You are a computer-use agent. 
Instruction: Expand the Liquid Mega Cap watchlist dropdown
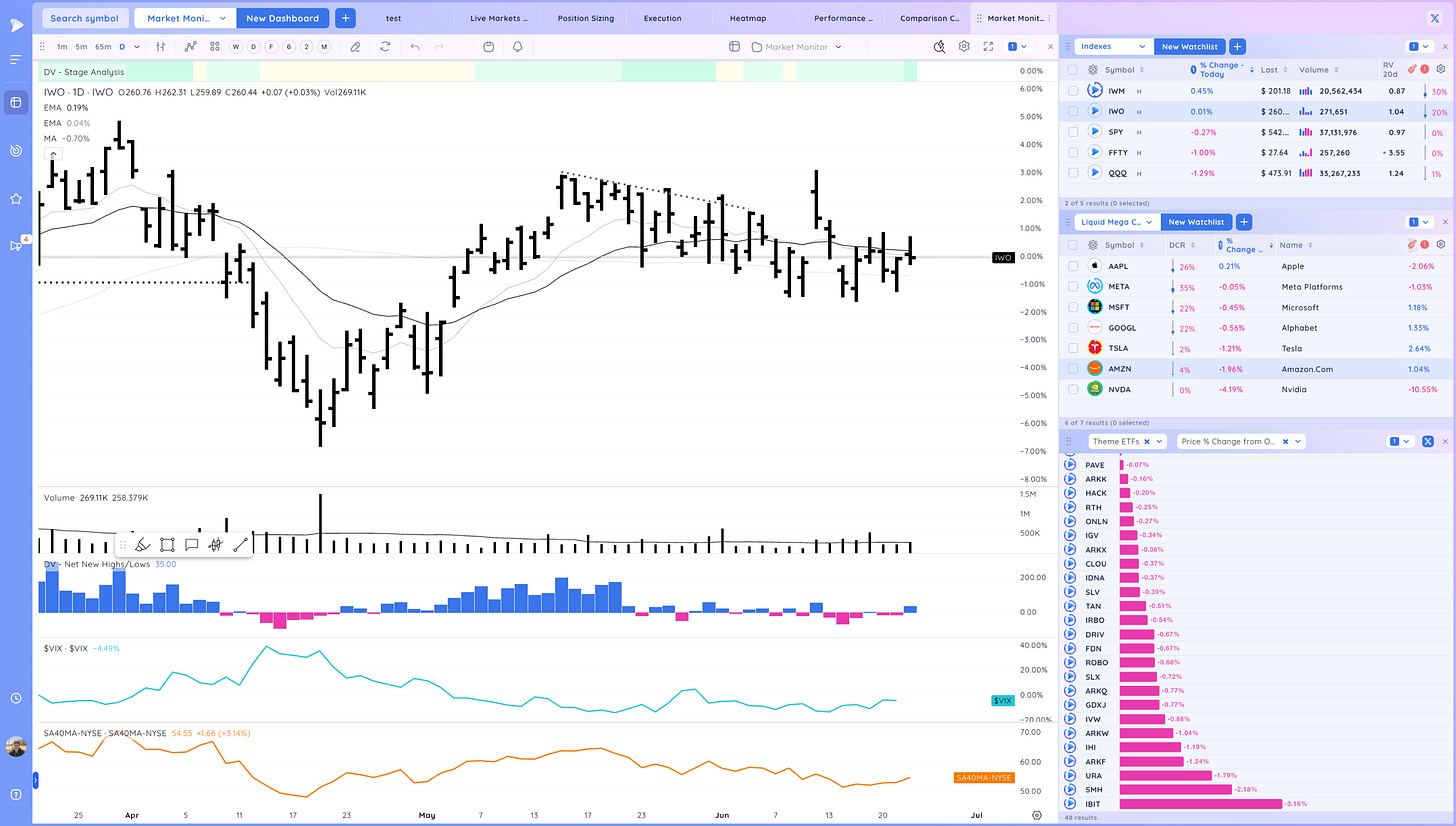point(1118,222)
